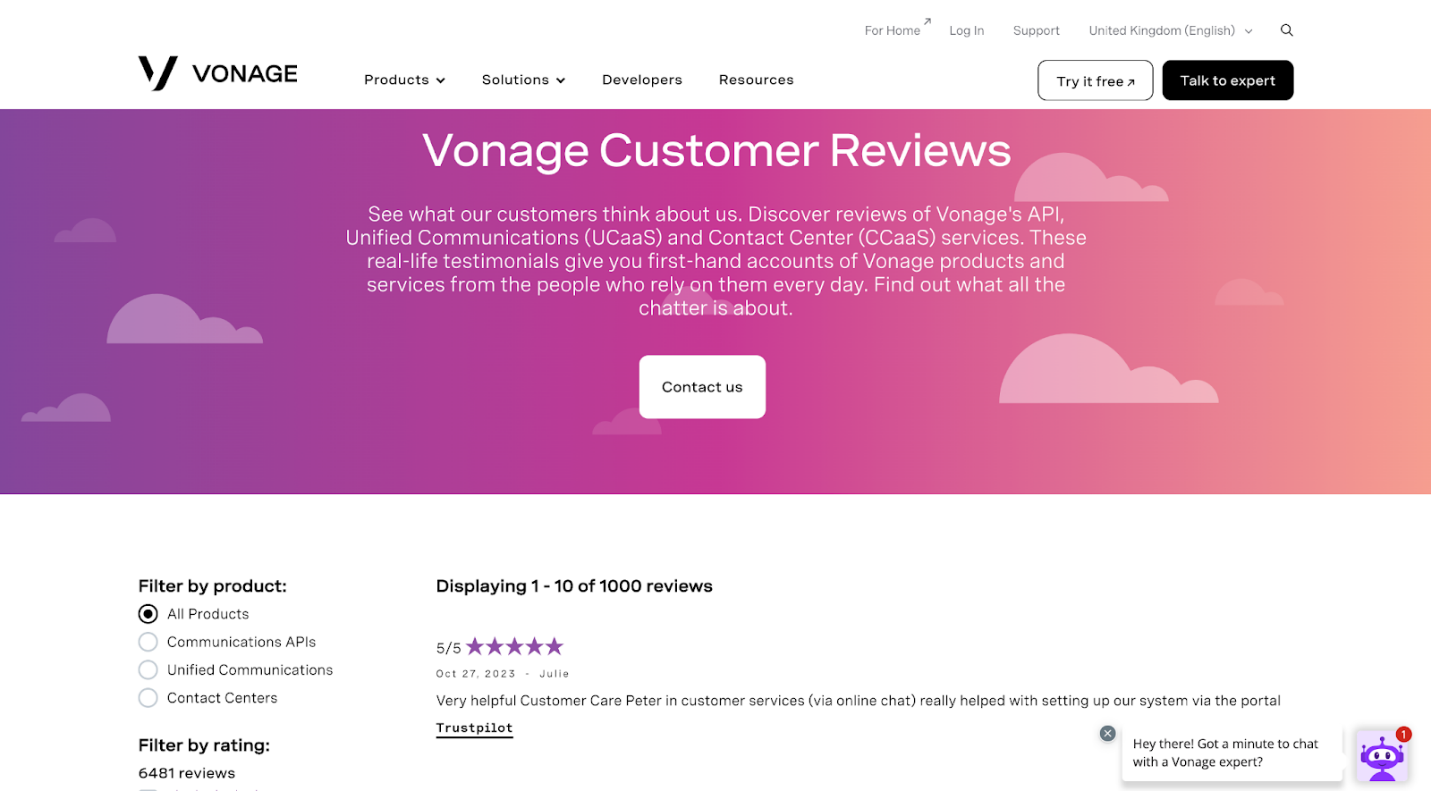
Task: Dismiss the chat prompt bubble
Action: [1107, 733]
